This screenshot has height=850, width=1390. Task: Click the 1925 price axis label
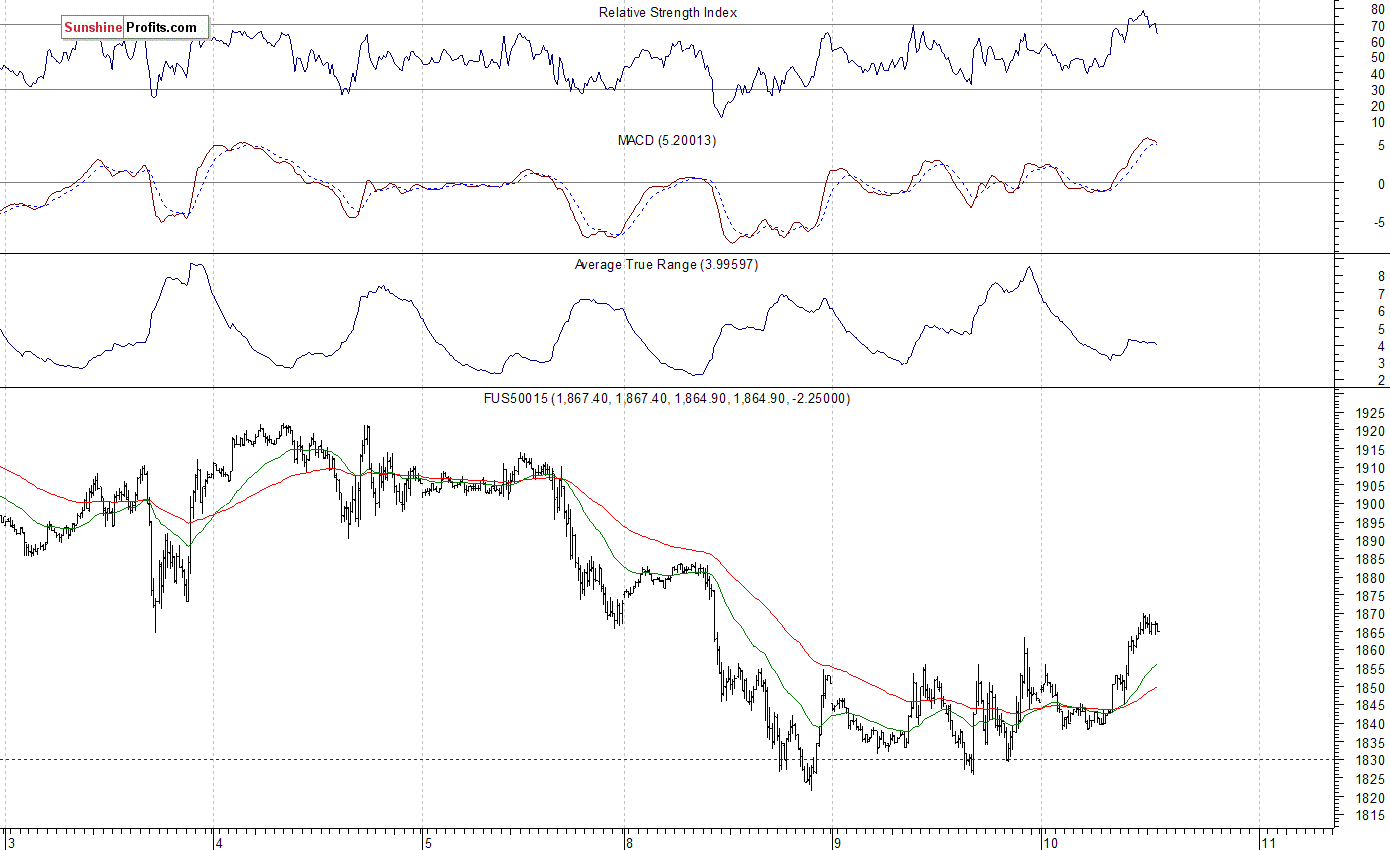pos(1368,413)
